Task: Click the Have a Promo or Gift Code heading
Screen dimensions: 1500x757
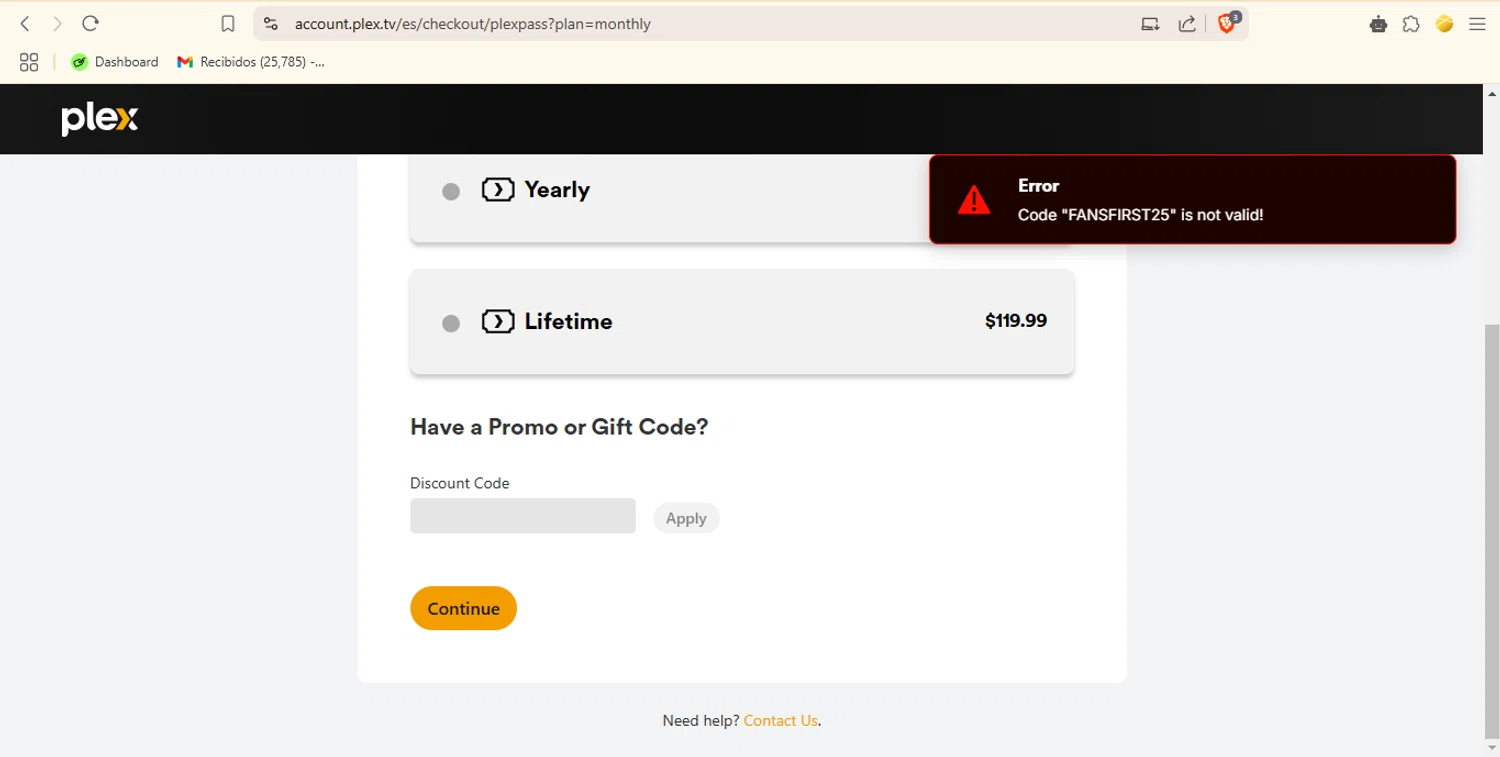Action: 559,427
